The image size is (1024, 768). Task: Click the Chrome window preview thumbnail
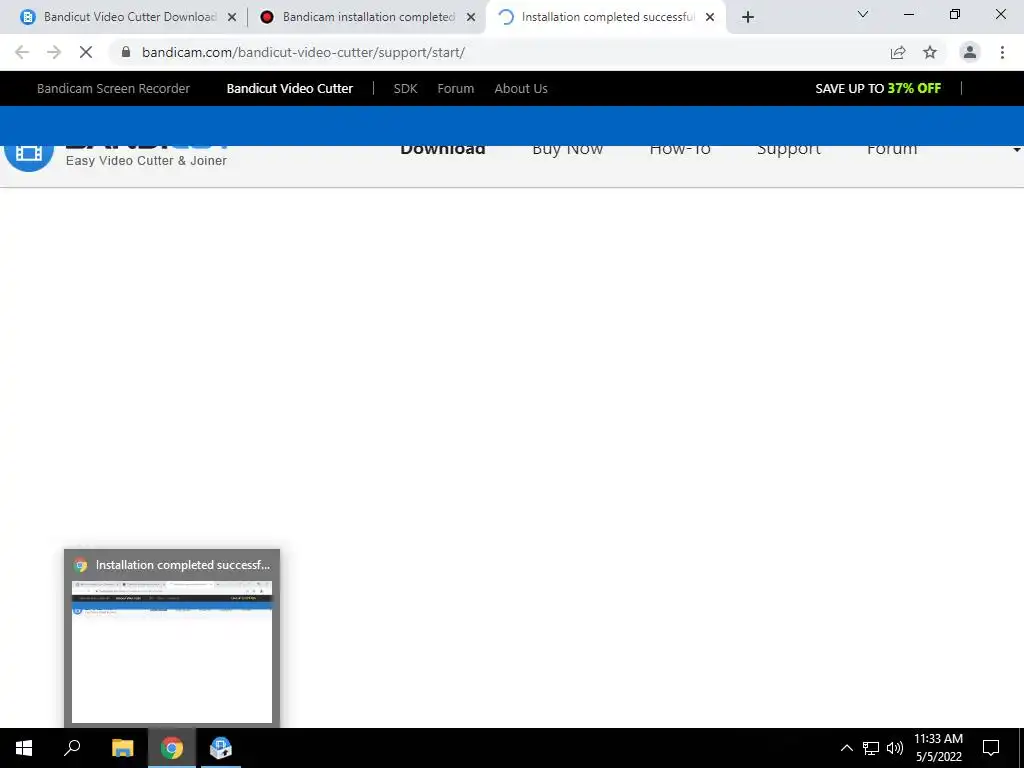[x=172, y=652]
